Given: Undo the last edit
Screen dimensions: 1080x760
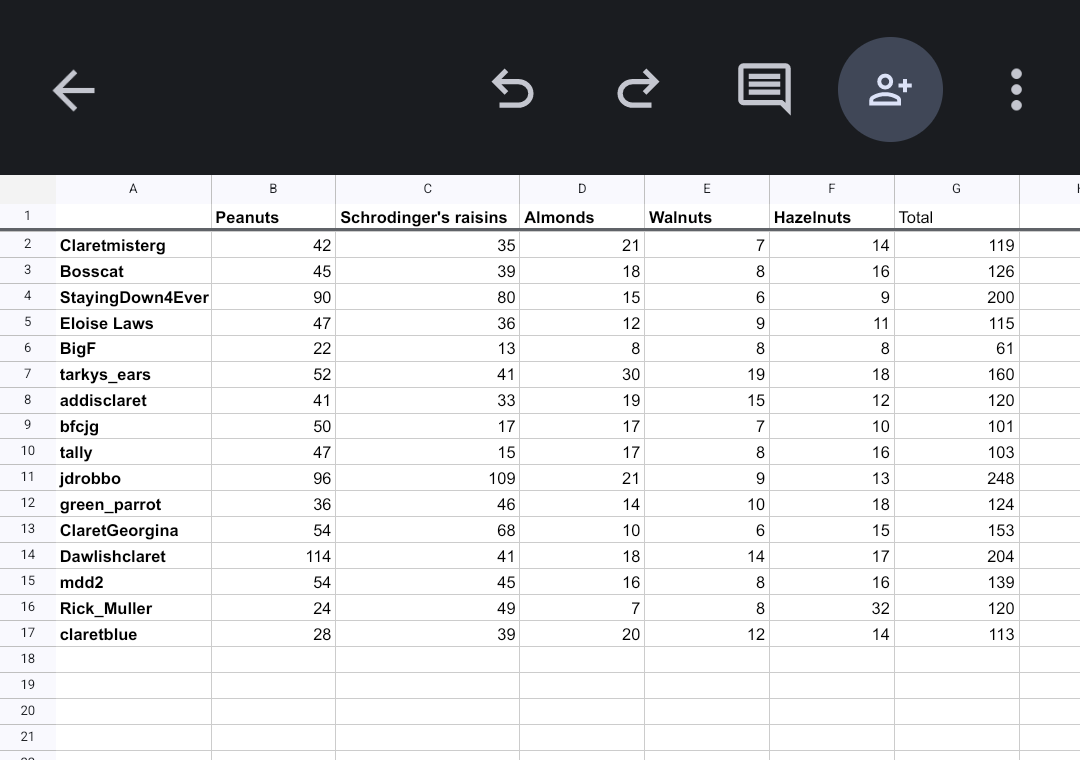Looking at the screenshot, I should point(513,90).
